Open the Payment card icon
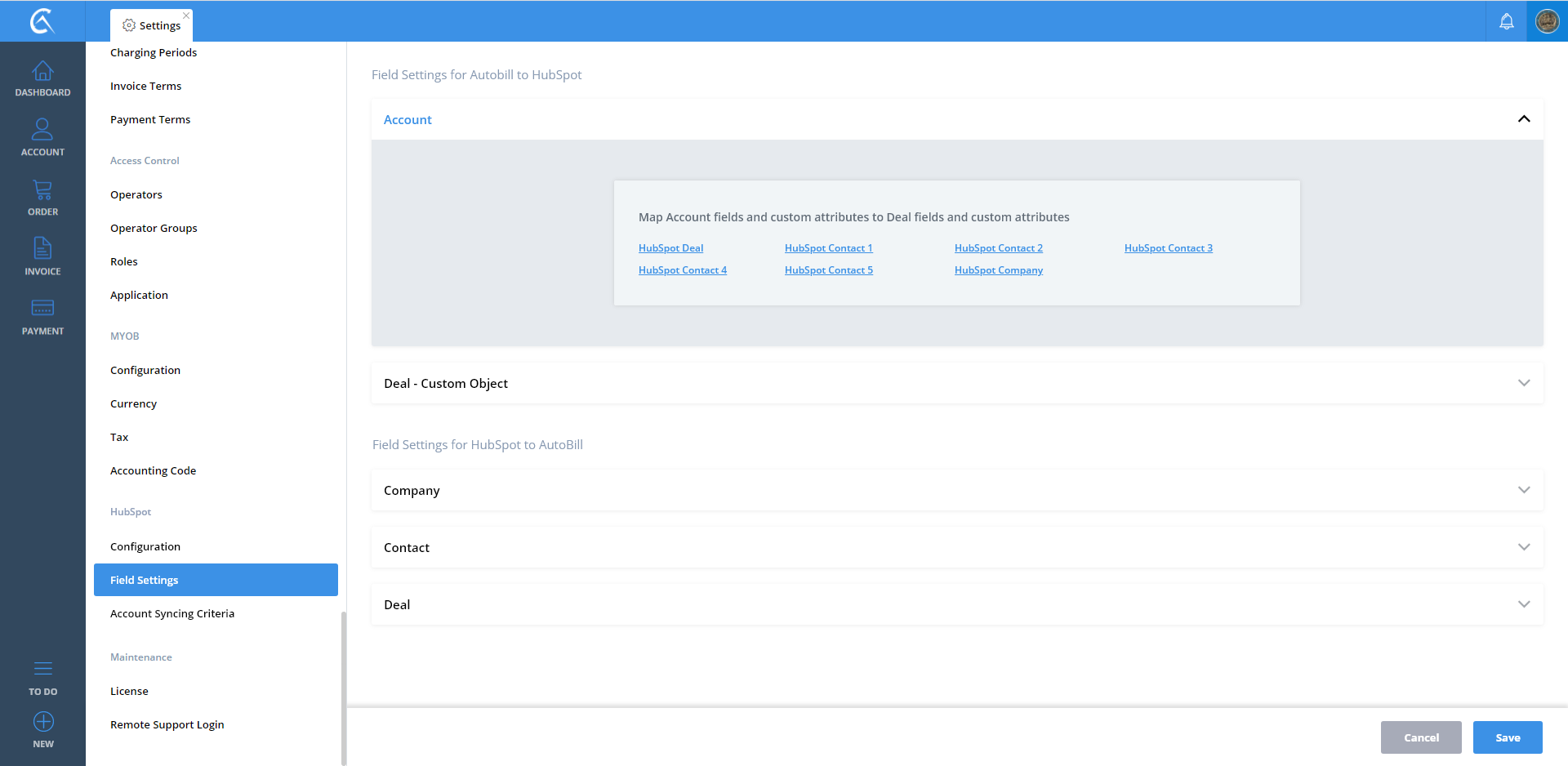The width and height of the screenshot is (1568, 766). [x=42, y=309]
